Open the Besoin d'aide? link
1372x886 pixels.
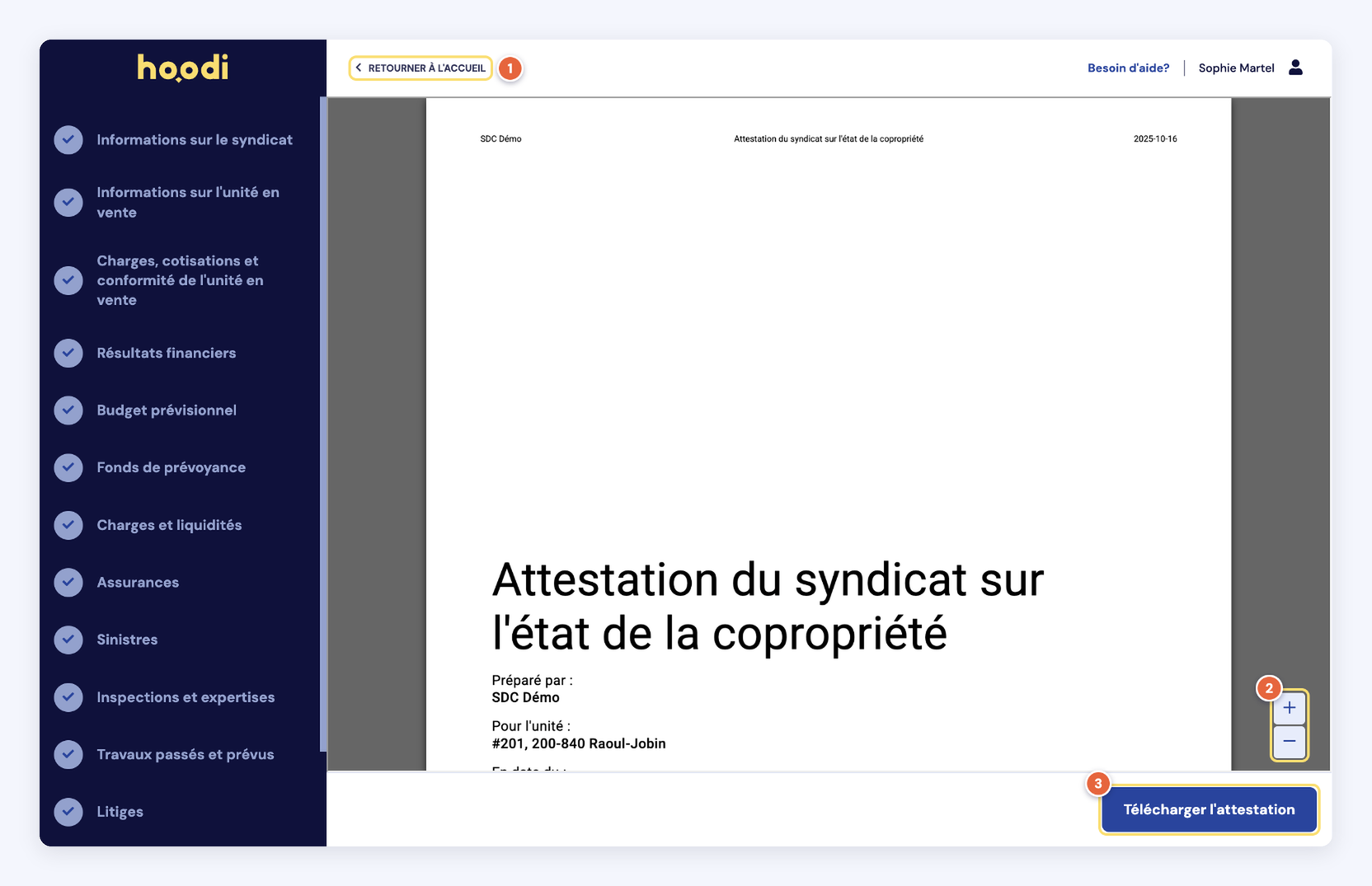pyautogui.click(x=1128, y=68)
